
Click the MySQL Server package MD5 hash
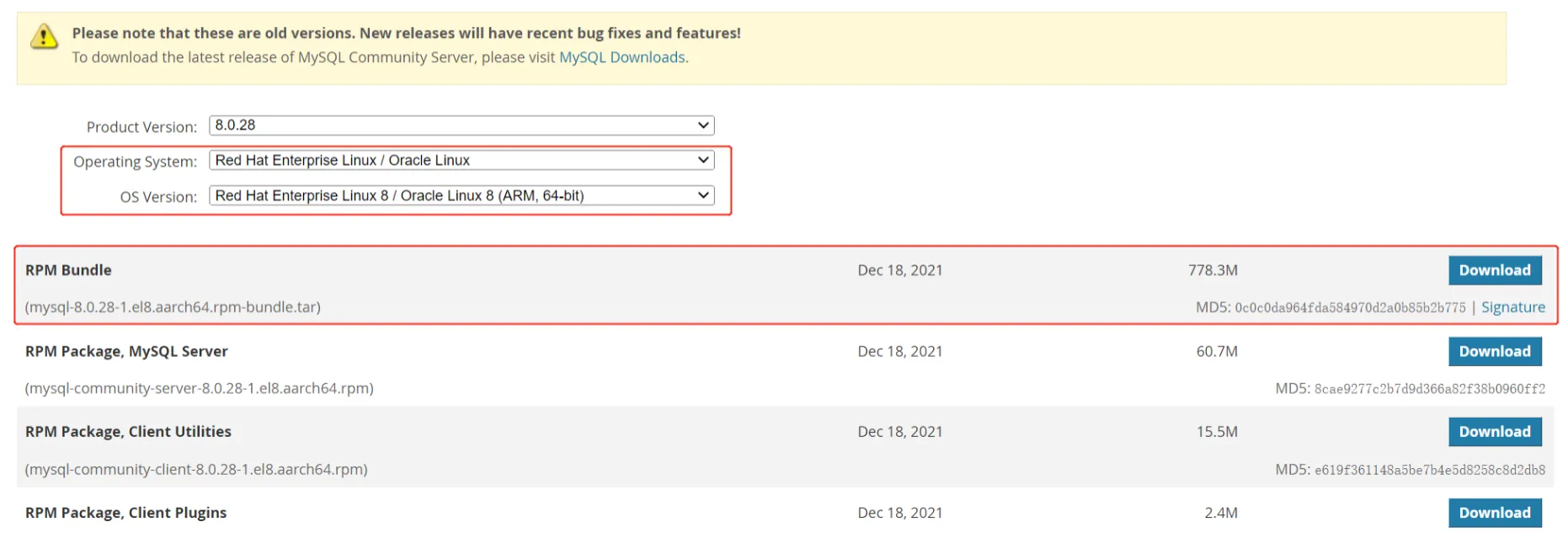pyautogui.click(x=1429, y=389)
